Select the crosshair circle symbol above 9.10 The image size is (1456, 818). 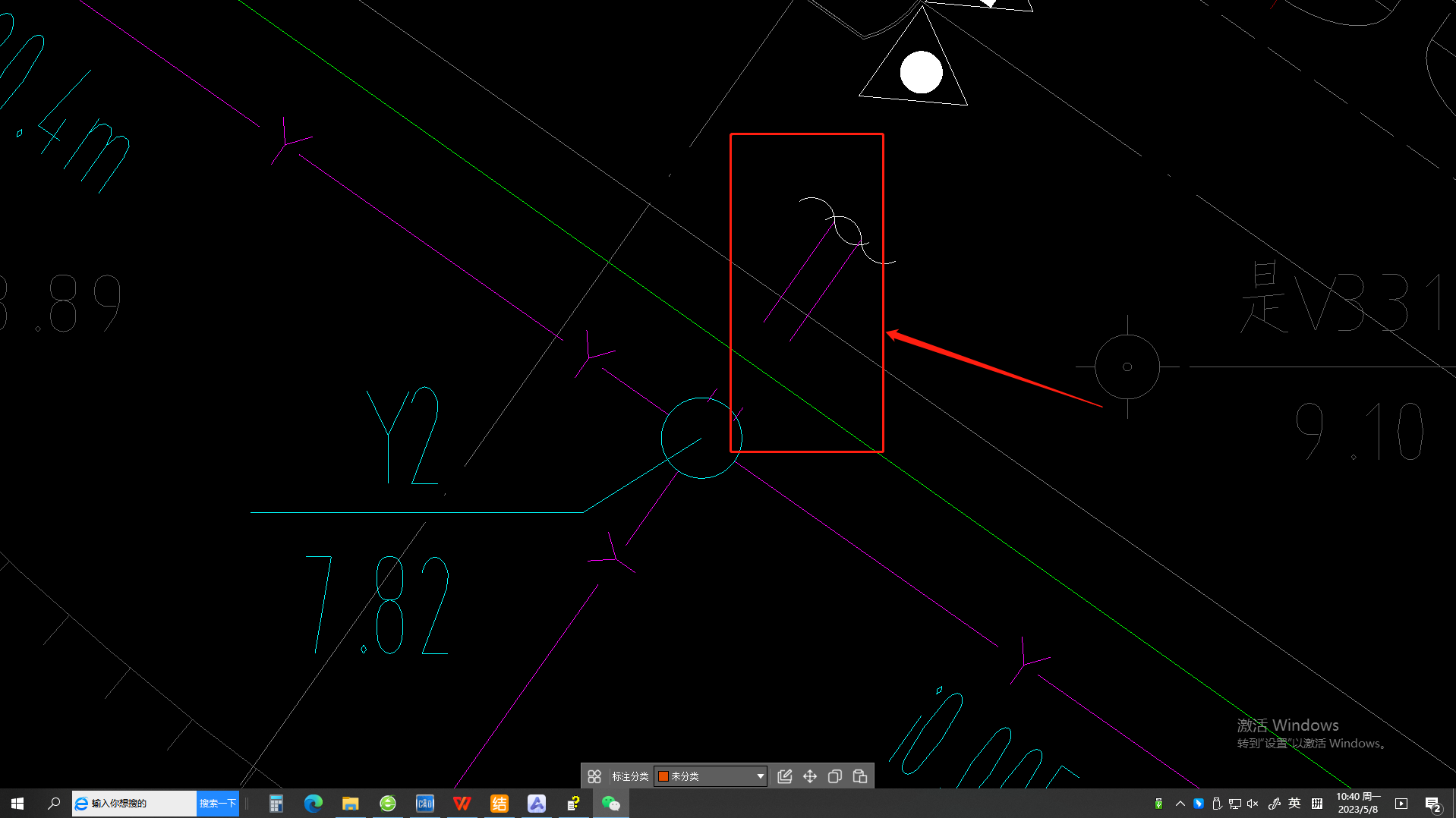1127,367
